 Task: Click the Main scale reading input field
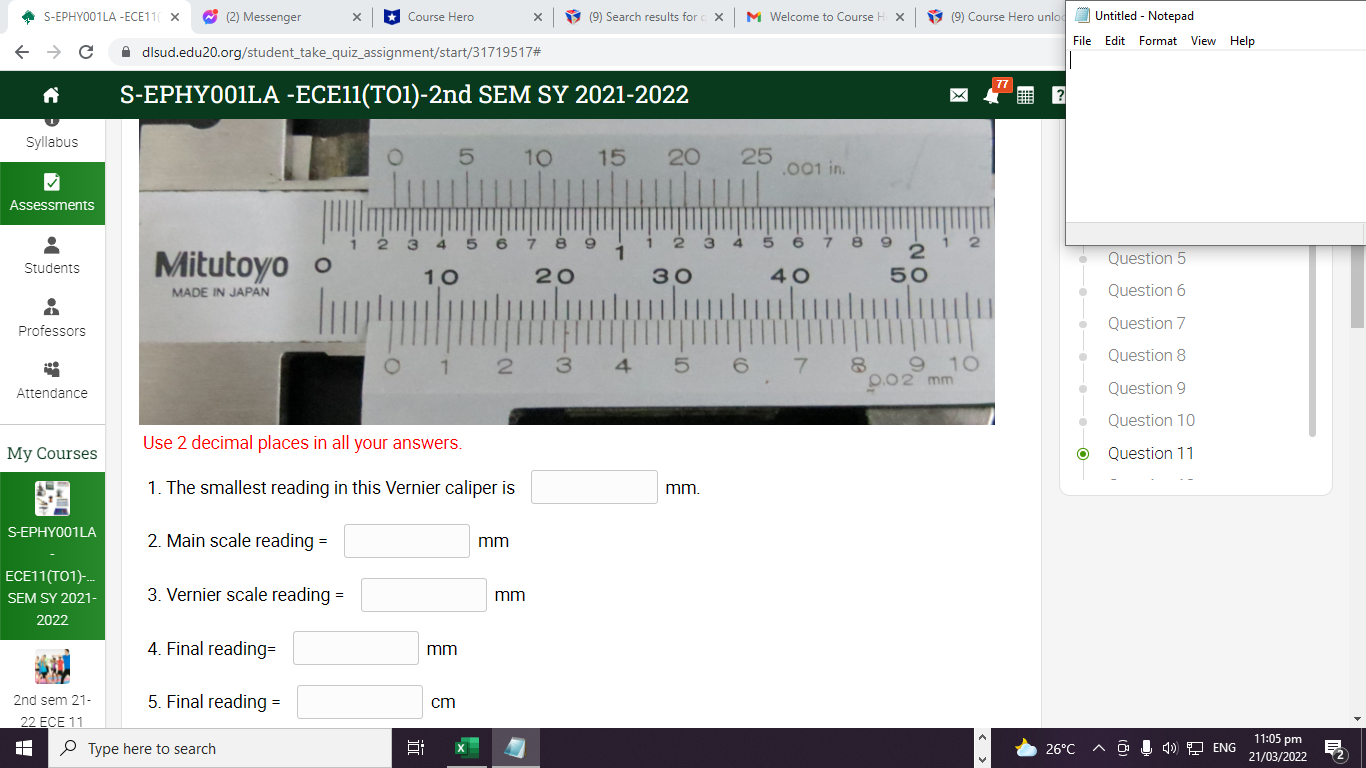(406, 540)
